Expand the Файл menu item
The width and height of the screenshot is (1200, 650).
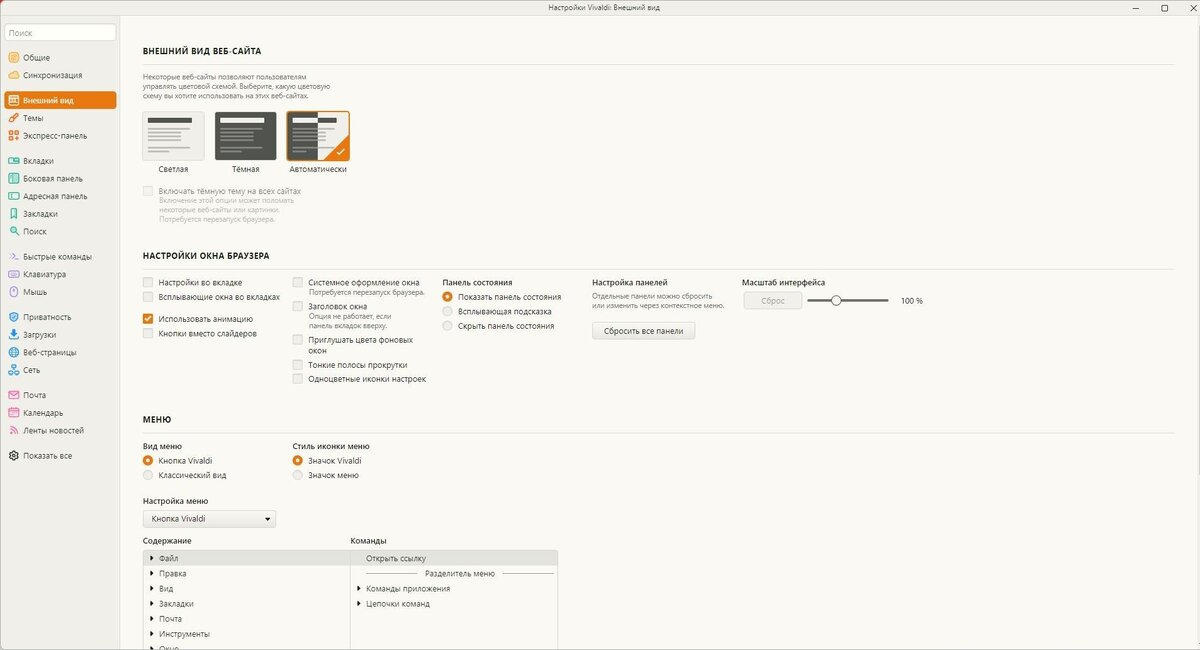(152, 558)
